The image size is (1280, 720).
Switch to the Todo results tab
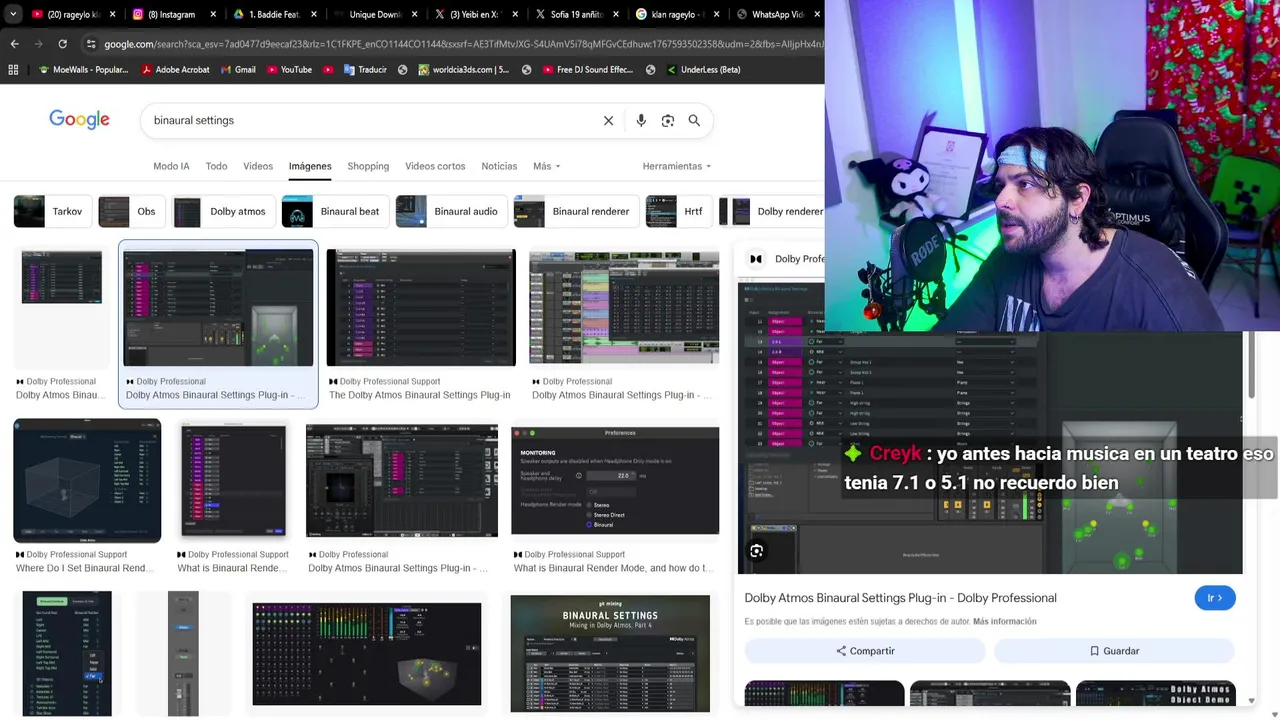[x=216, y=166]
